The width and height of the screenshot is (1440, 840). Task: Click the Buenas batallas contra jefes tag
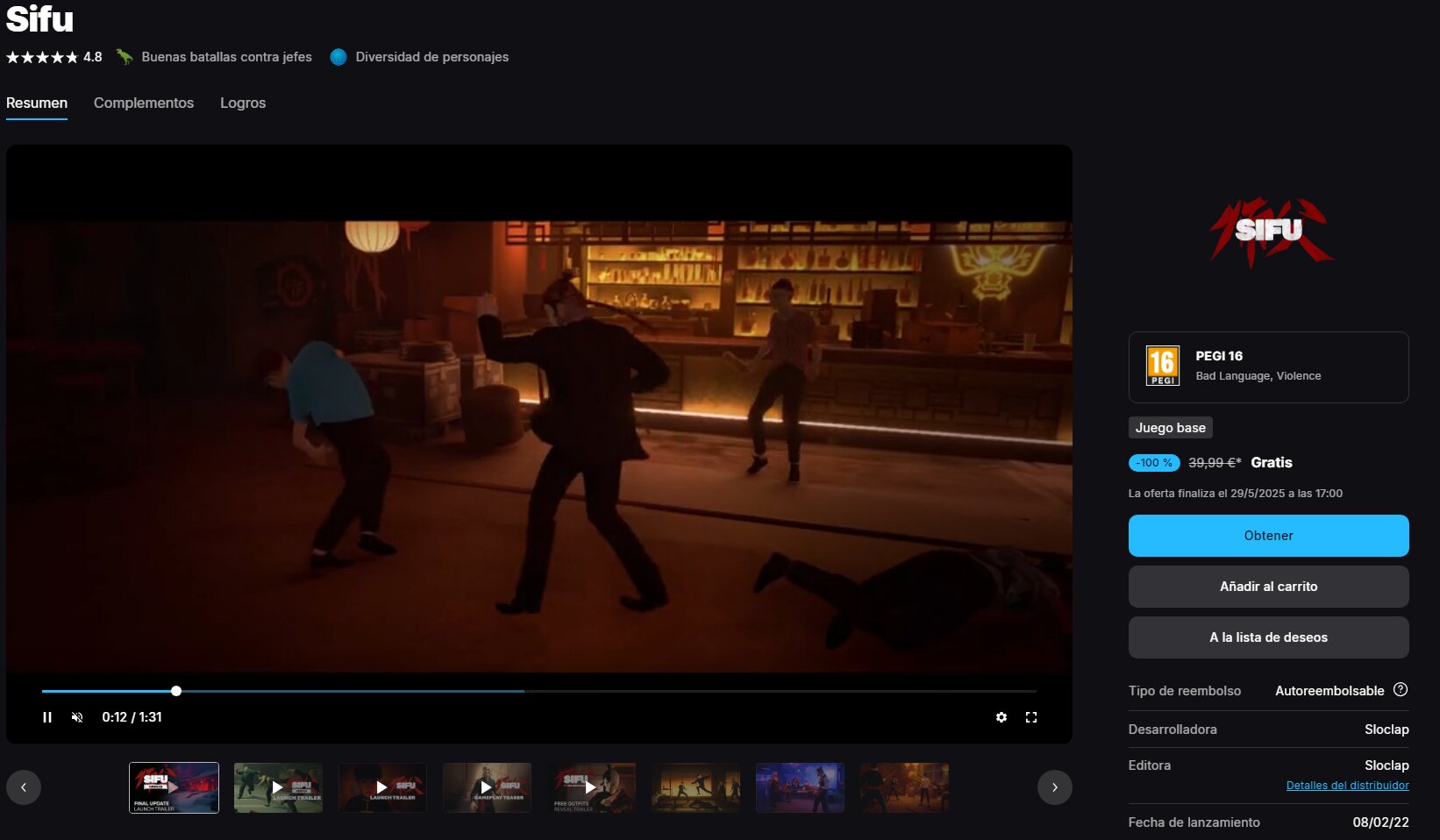coord(214,57)
